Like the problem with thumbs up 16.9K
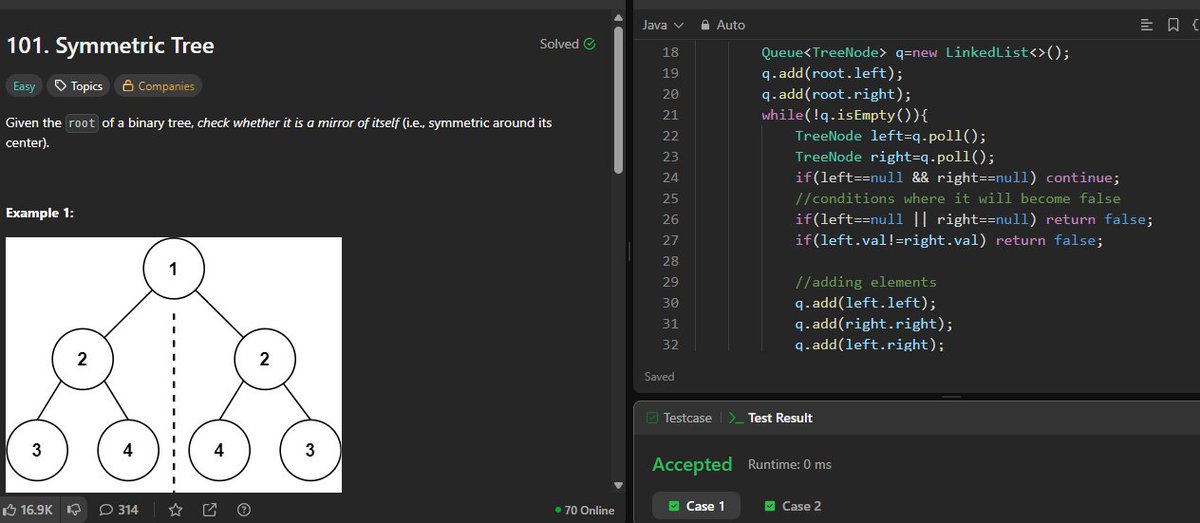1200x523 pixels. [x=29, y=510]
